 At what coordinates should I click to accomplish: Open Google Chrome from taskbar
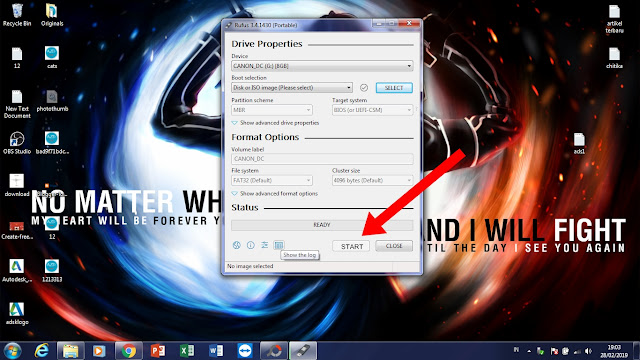[x=129, y=351]
